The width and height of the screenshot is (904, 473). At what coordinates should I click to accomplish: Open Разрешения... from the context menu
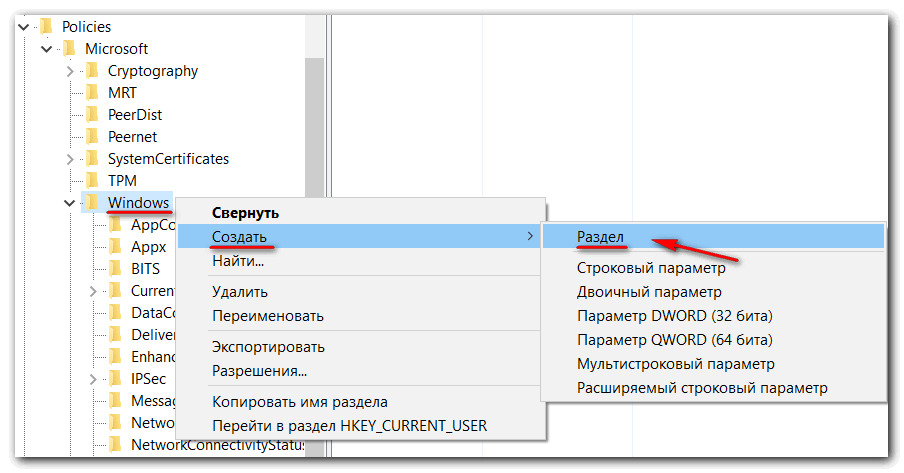[259, 371]
